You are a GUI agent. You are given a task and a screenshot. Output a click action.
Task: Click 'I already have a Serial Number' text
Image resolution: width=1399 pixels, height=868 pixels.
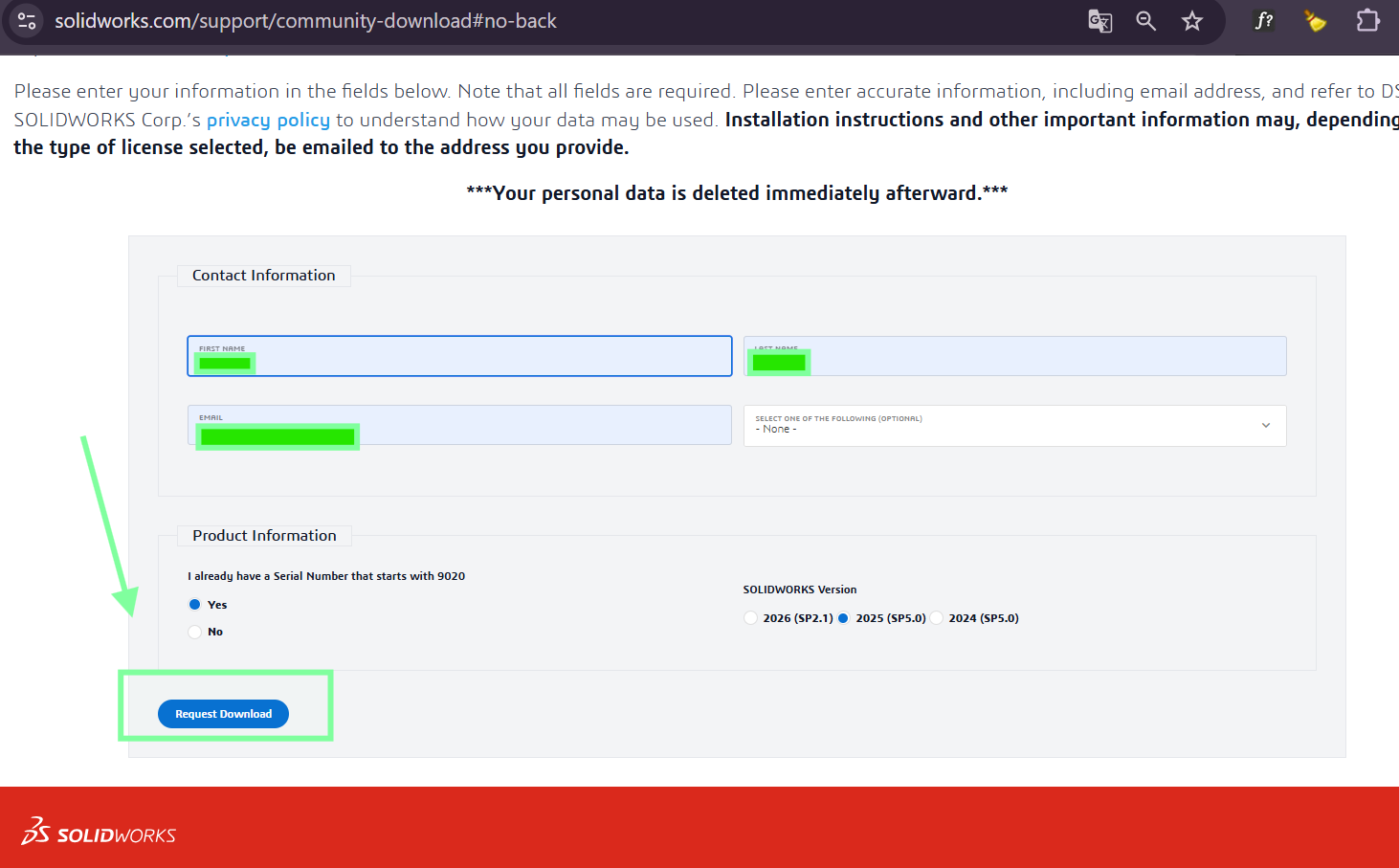326,576
